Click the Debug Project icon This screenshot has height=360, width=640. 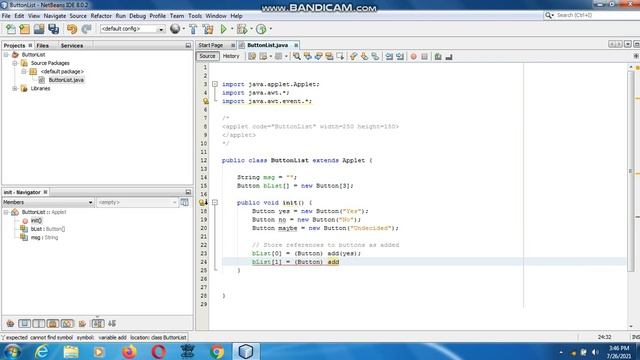point(242,29)
